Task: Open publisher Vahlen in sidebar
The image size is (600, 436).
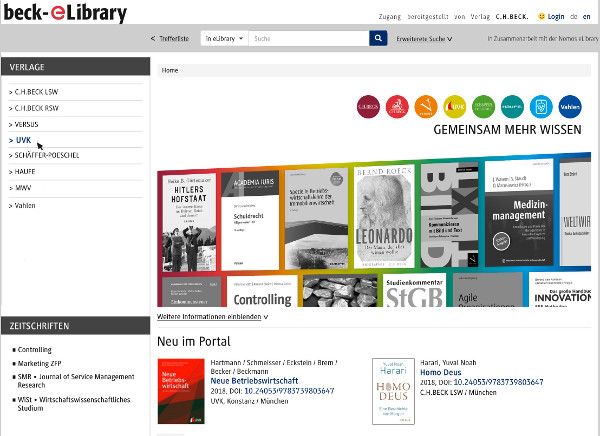Action: coord(24,206)
